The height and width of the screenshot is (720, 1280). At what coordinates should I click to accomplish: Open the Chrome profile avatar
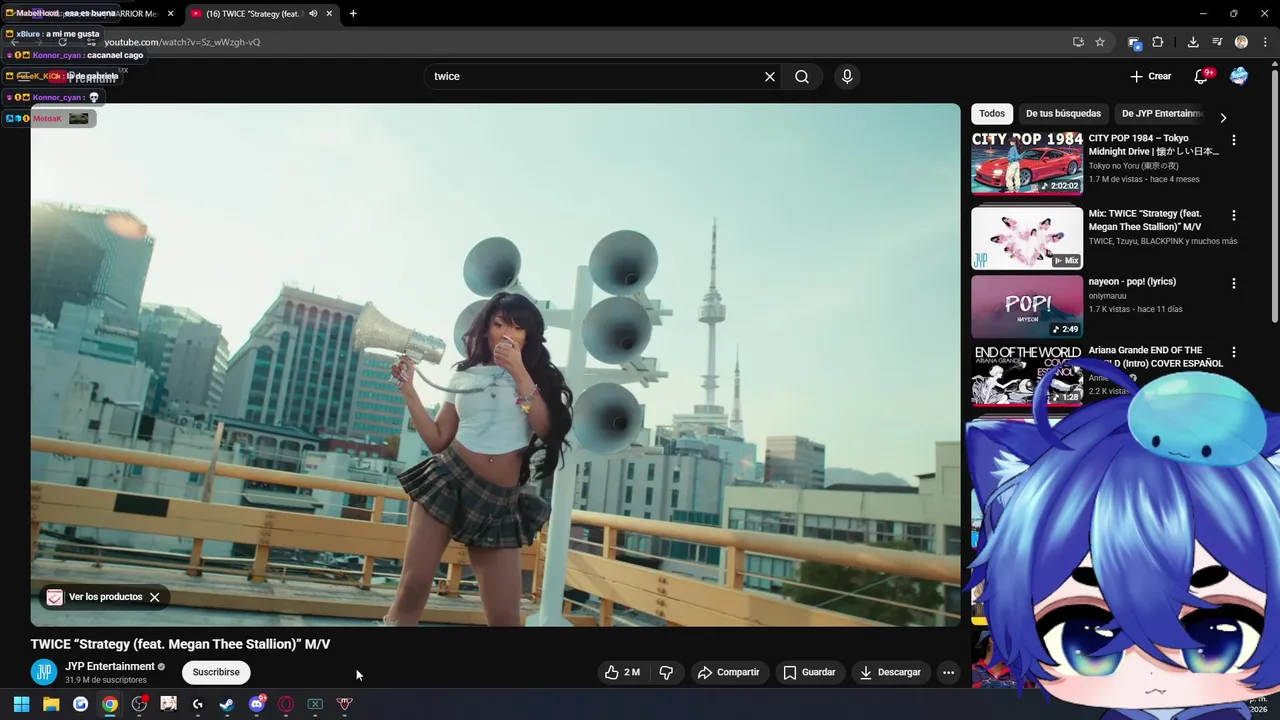1241,42
